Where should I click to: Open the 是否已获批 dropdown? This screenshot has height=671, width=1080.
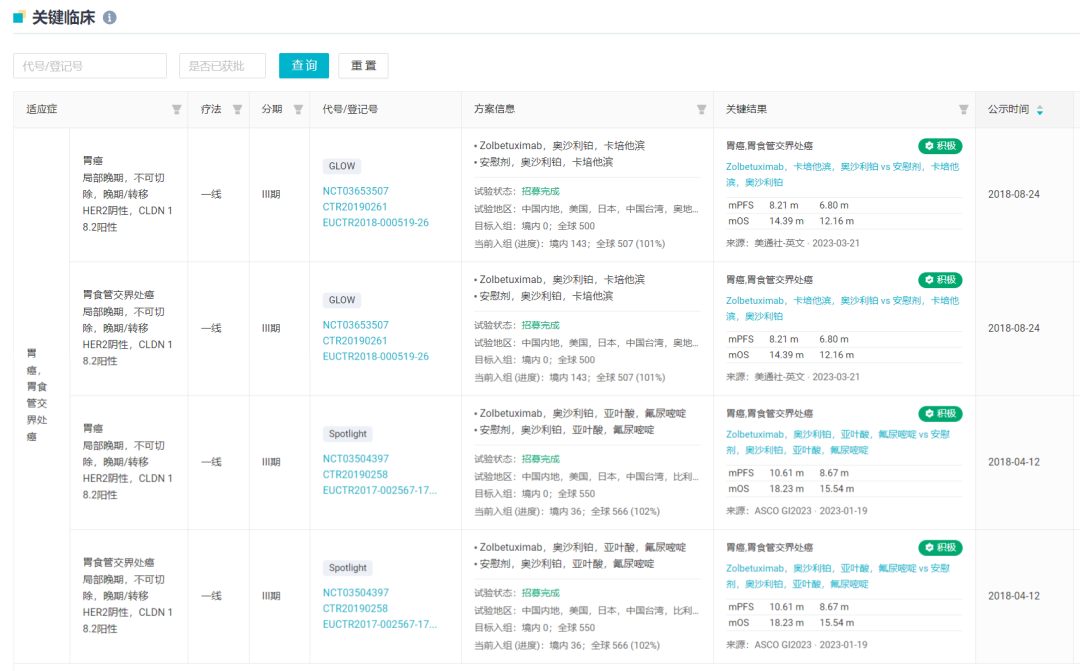pyautogui.click(x=222, y=66)
